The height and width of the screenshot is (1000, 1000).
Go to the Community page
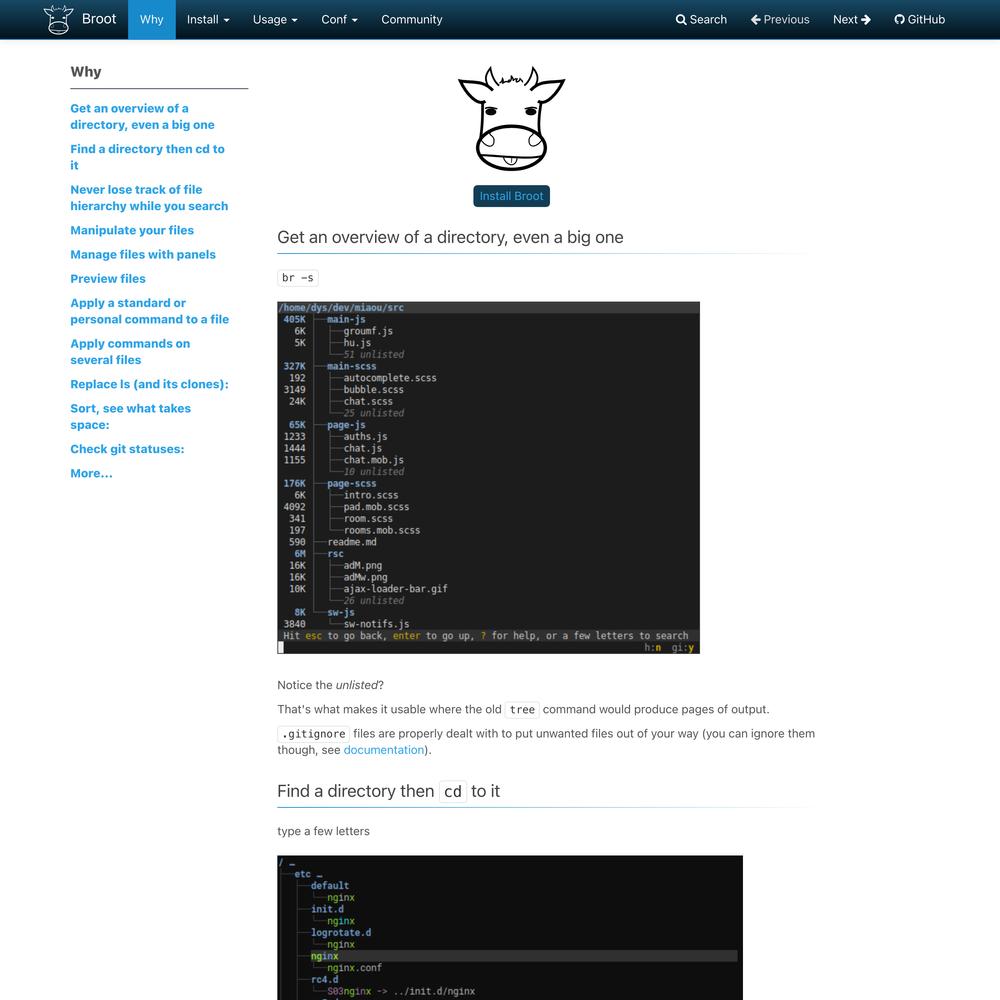pos(412,20)
